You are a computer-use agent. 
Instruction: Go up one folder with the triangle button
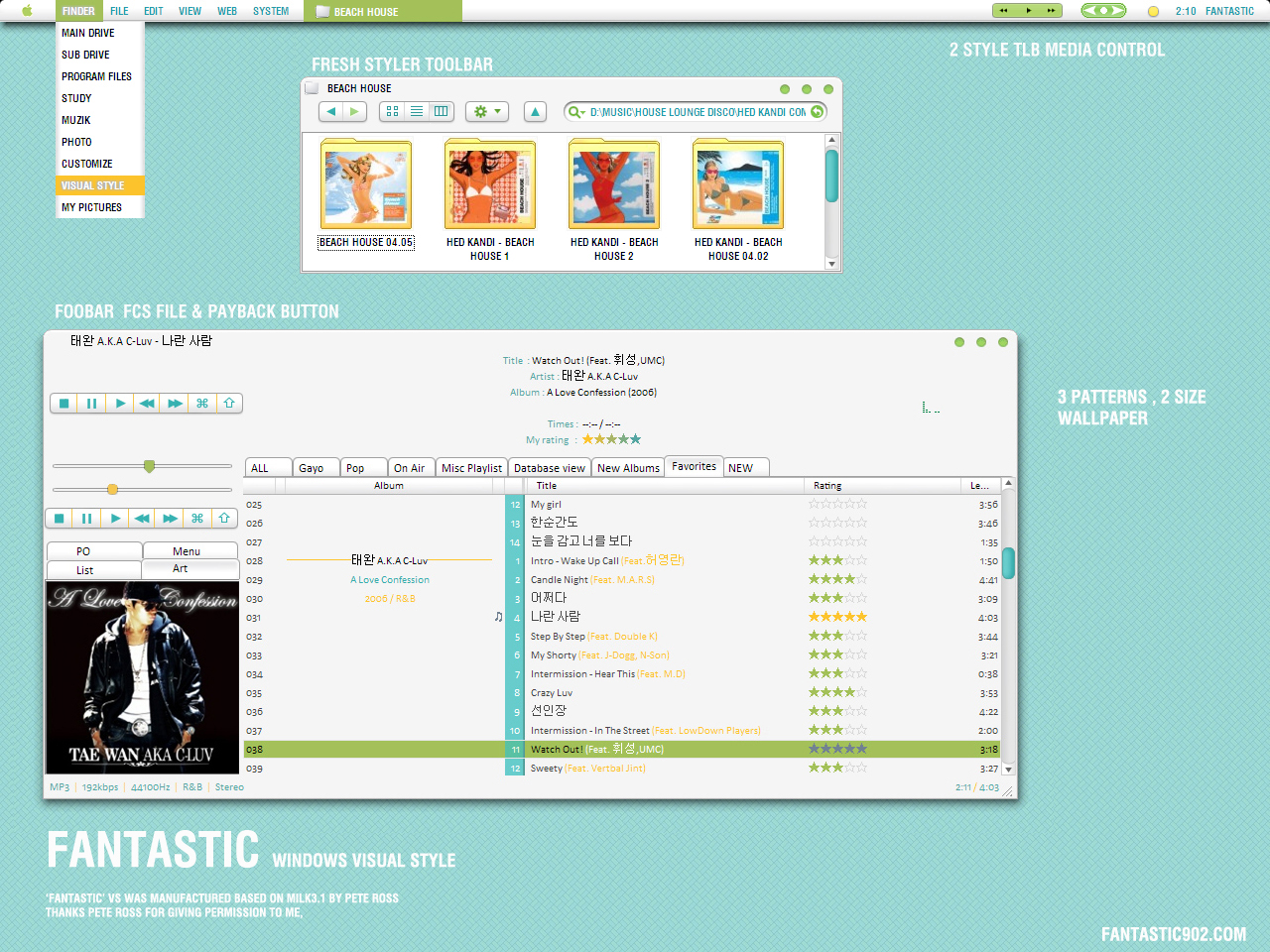[x=536, y=112]
